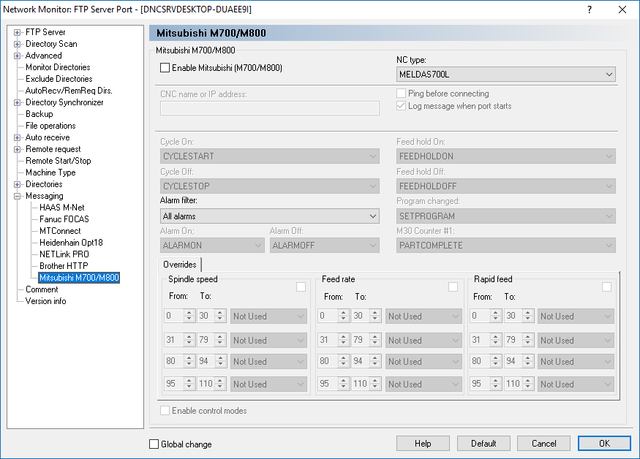The image size is (640, 459).
Task: Open Rapid feed 95-110 Not Used dropdown
Action: click(576, 384)
